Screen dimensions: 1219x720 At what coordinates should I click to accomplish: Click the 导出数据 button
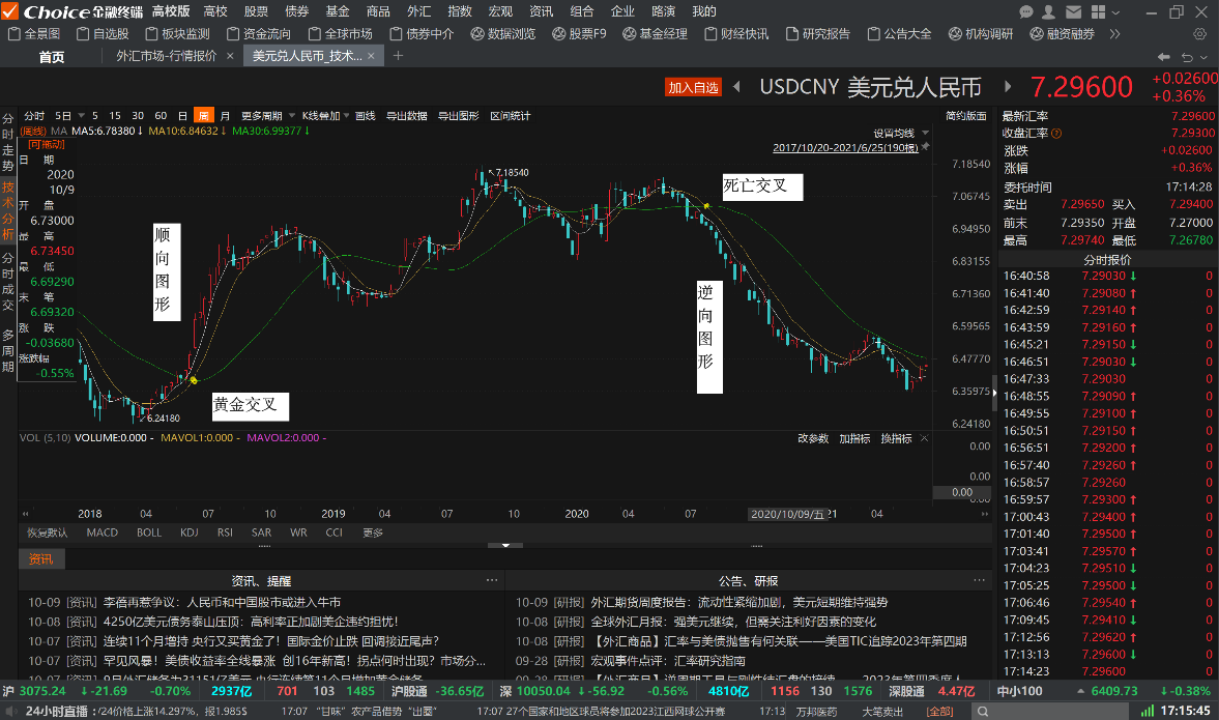coord(406,115)
